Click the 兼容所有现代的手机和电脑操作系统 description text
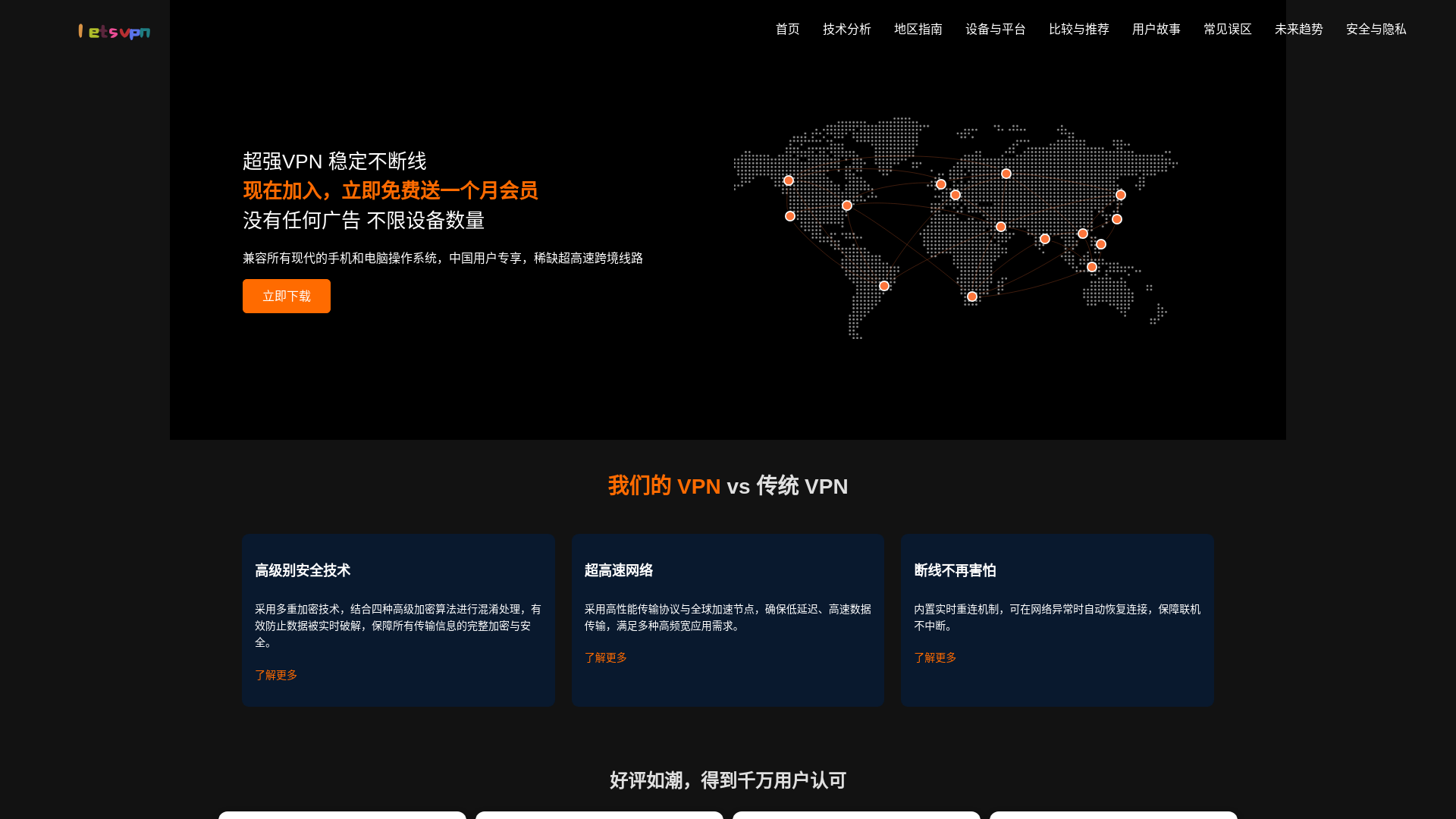This screenshot has height=819, width=1456. [x=443, y=258]
